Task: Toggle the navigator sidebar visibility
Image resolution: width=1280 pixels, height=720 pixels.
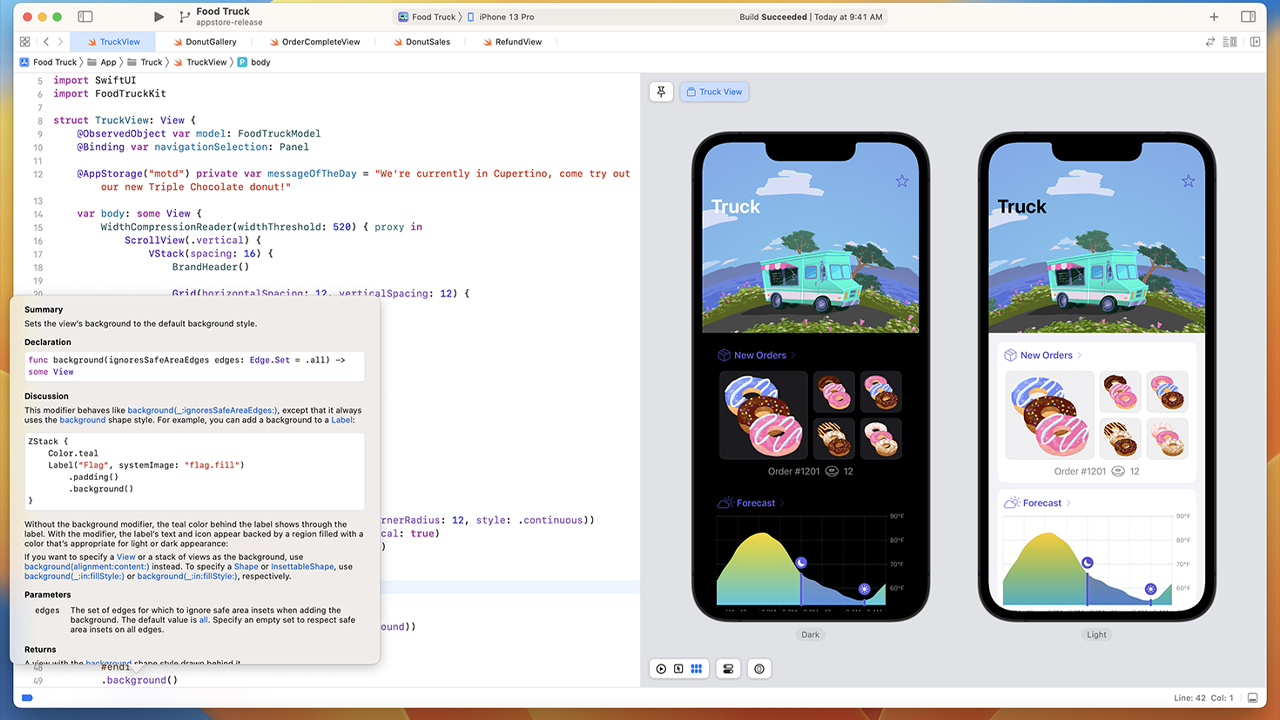Action: pyautogui.click(x=84, y=16)
